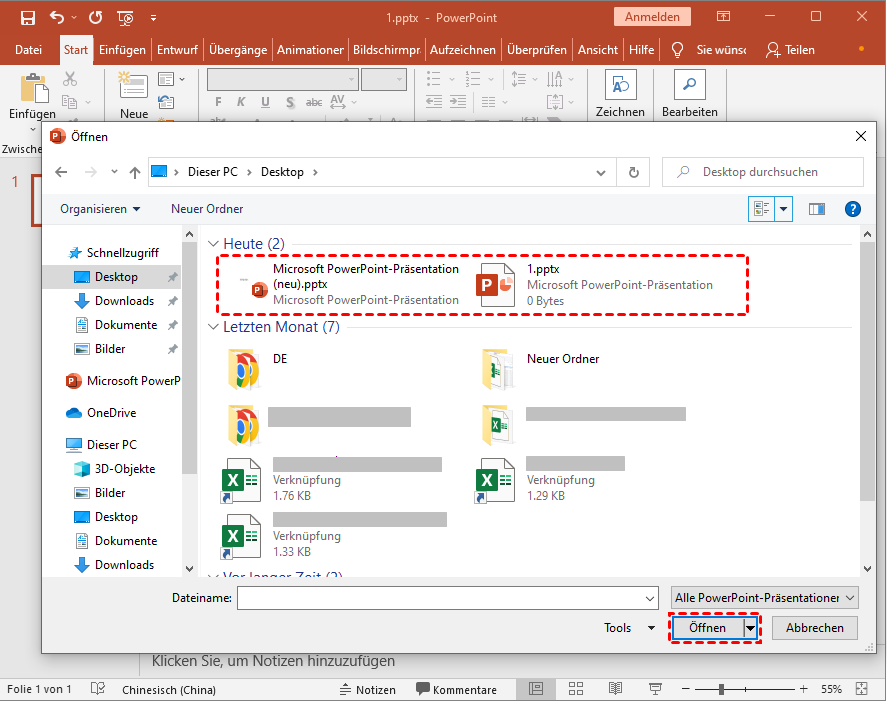
Task: Go up one folder level with the arrow
Action: 135,172
